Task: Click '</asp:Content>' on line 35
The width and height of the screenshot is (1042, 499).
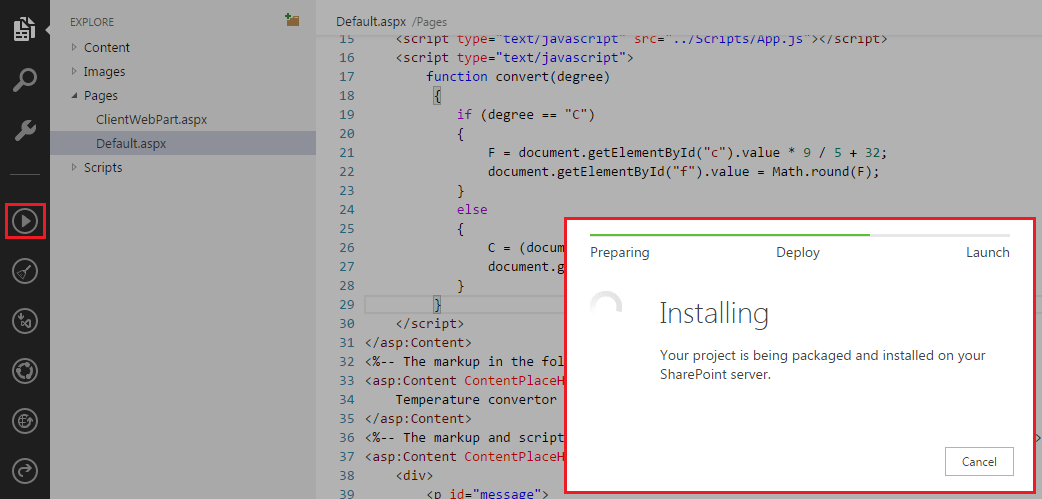Action: click(418, 419)
